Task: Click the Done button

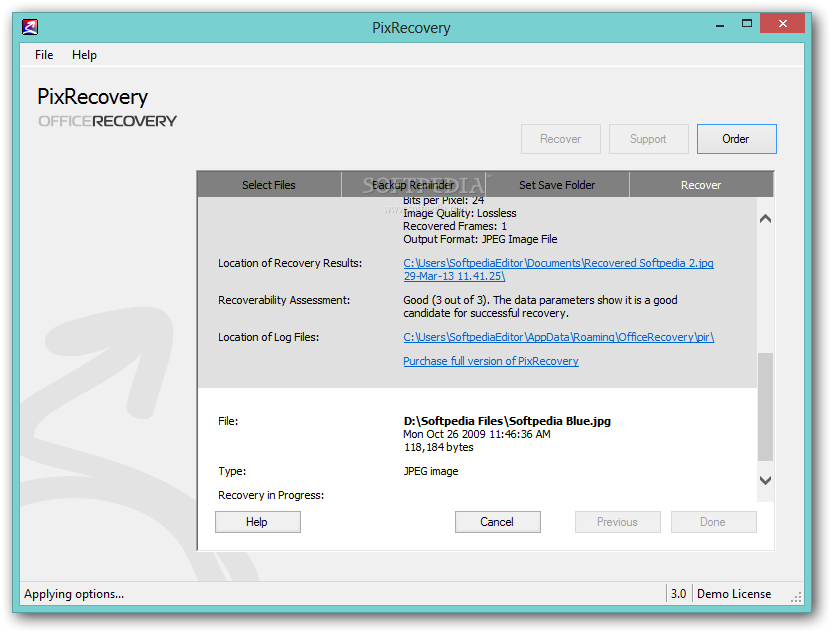Action: (x=714, y=522)
